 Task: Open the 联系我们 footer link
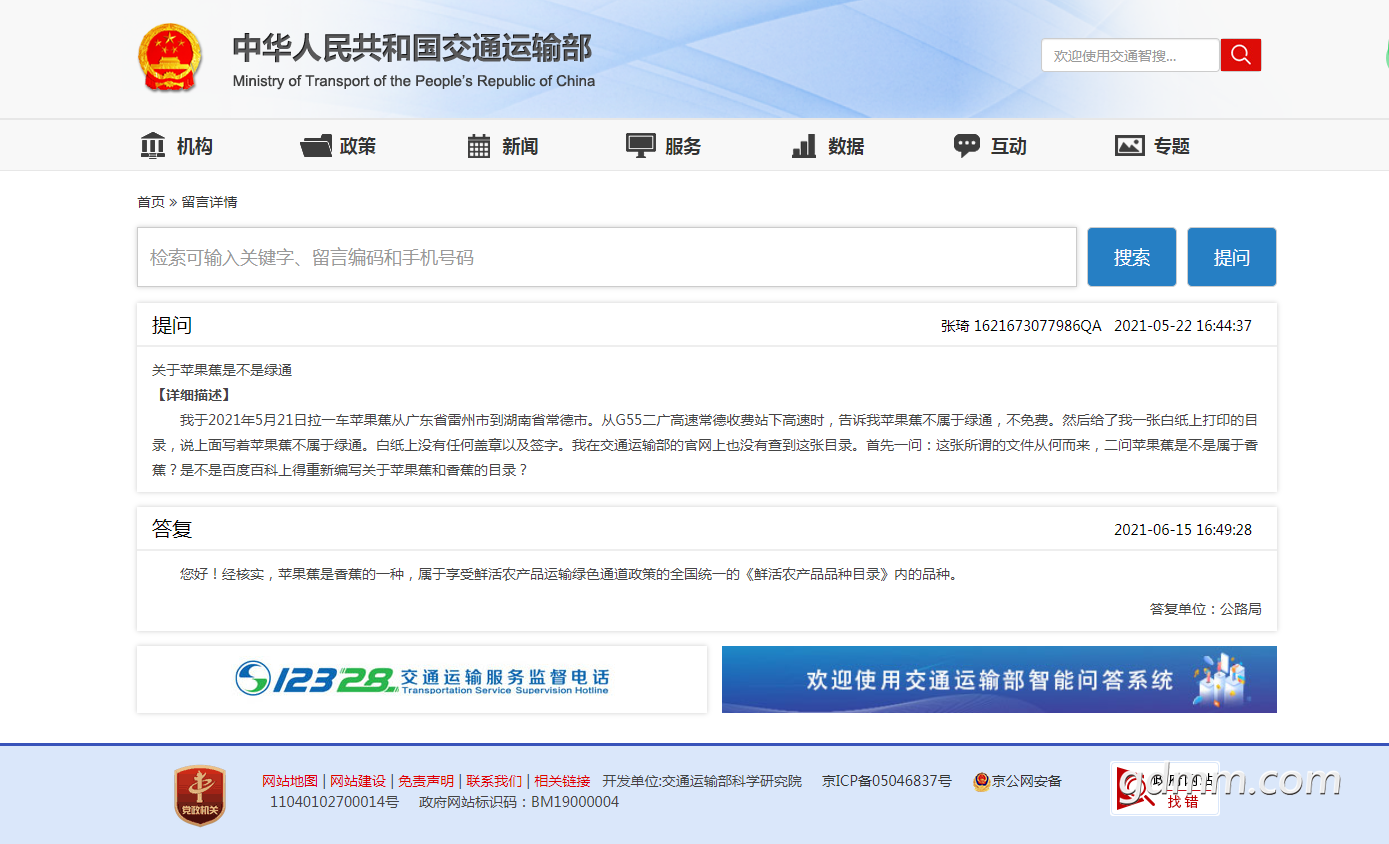(494, 781)
